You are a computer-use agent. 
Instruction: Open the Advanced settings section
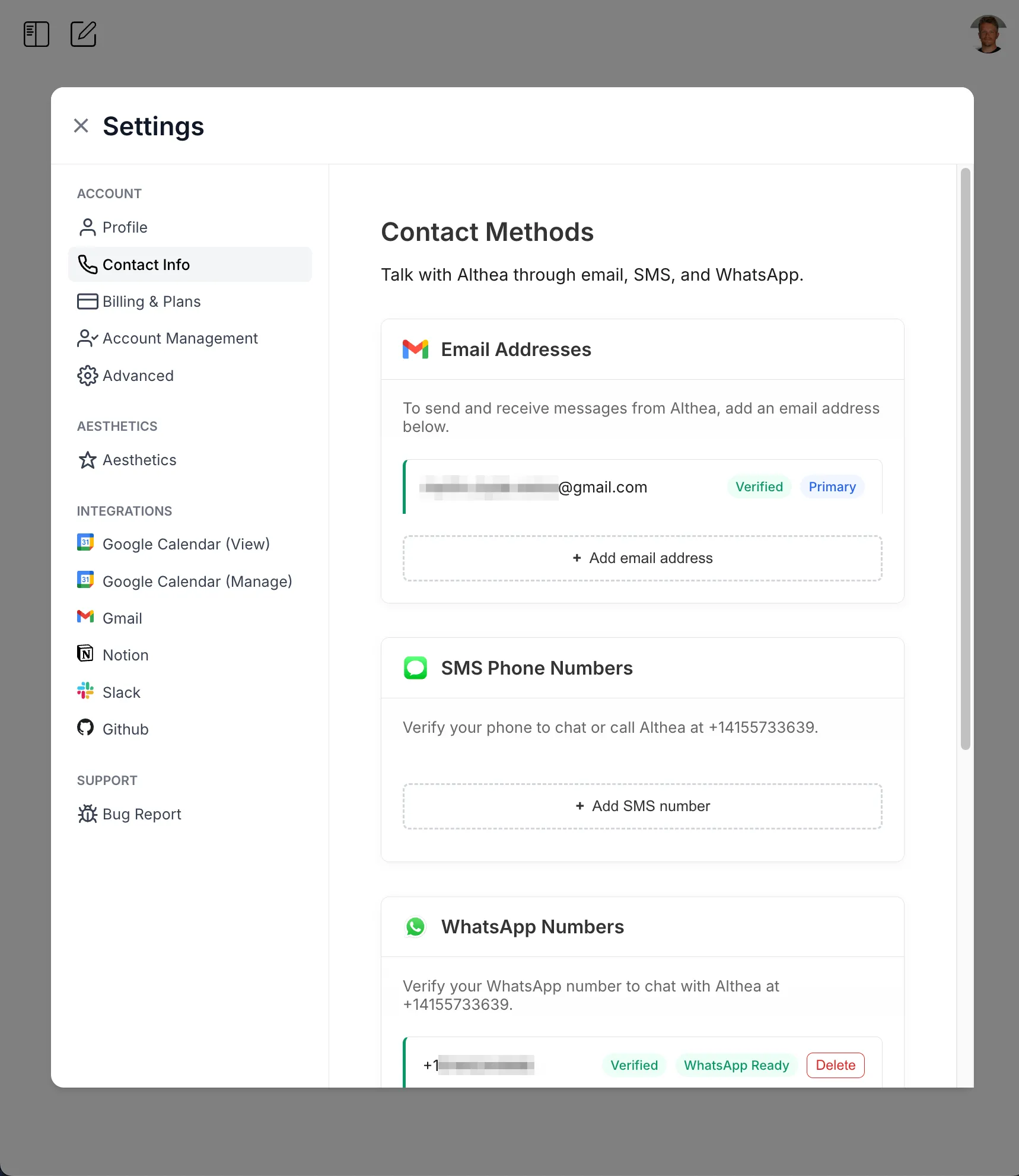point(190,376)
